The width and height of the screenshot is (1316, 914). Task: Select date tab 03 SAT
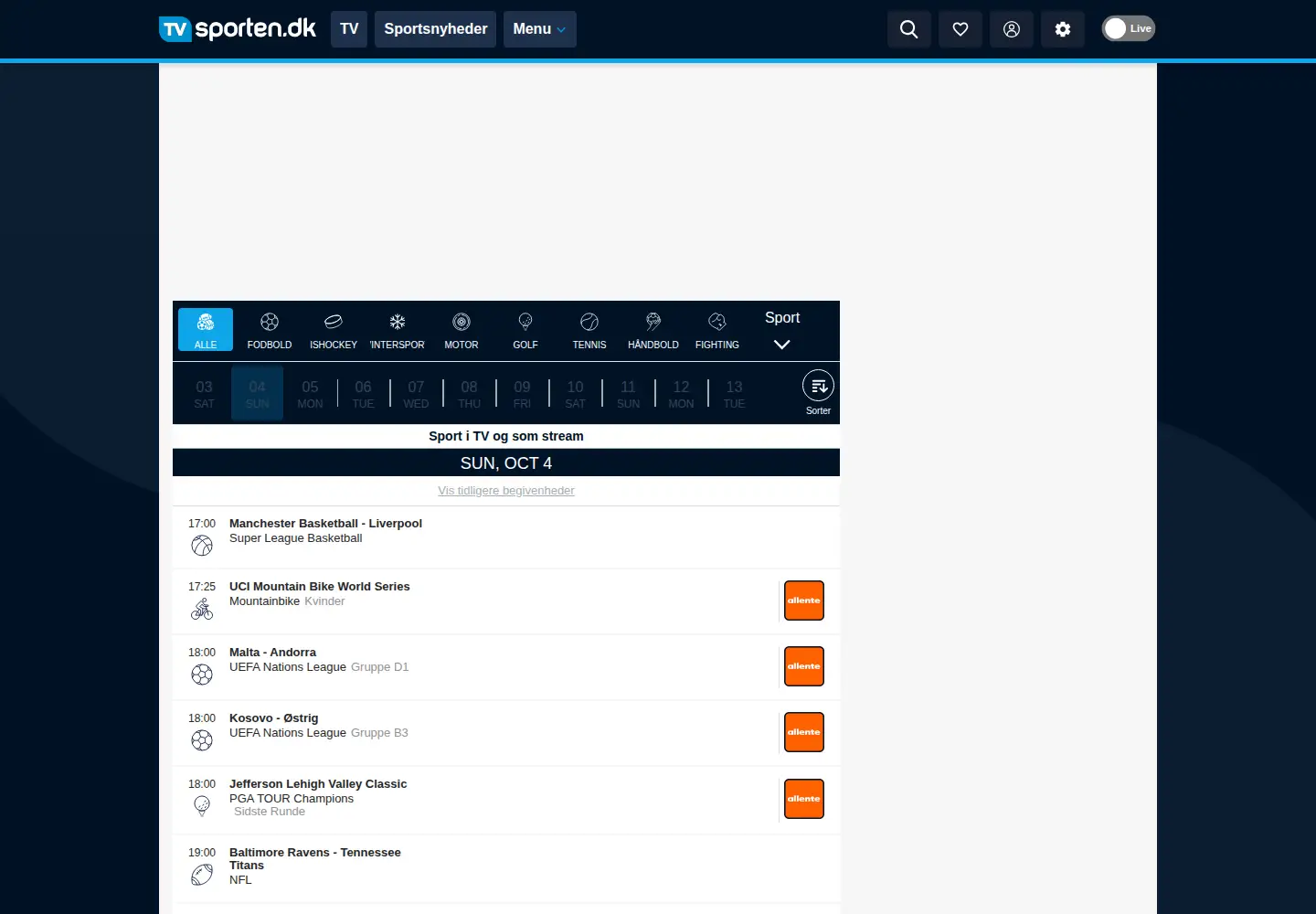204,394
